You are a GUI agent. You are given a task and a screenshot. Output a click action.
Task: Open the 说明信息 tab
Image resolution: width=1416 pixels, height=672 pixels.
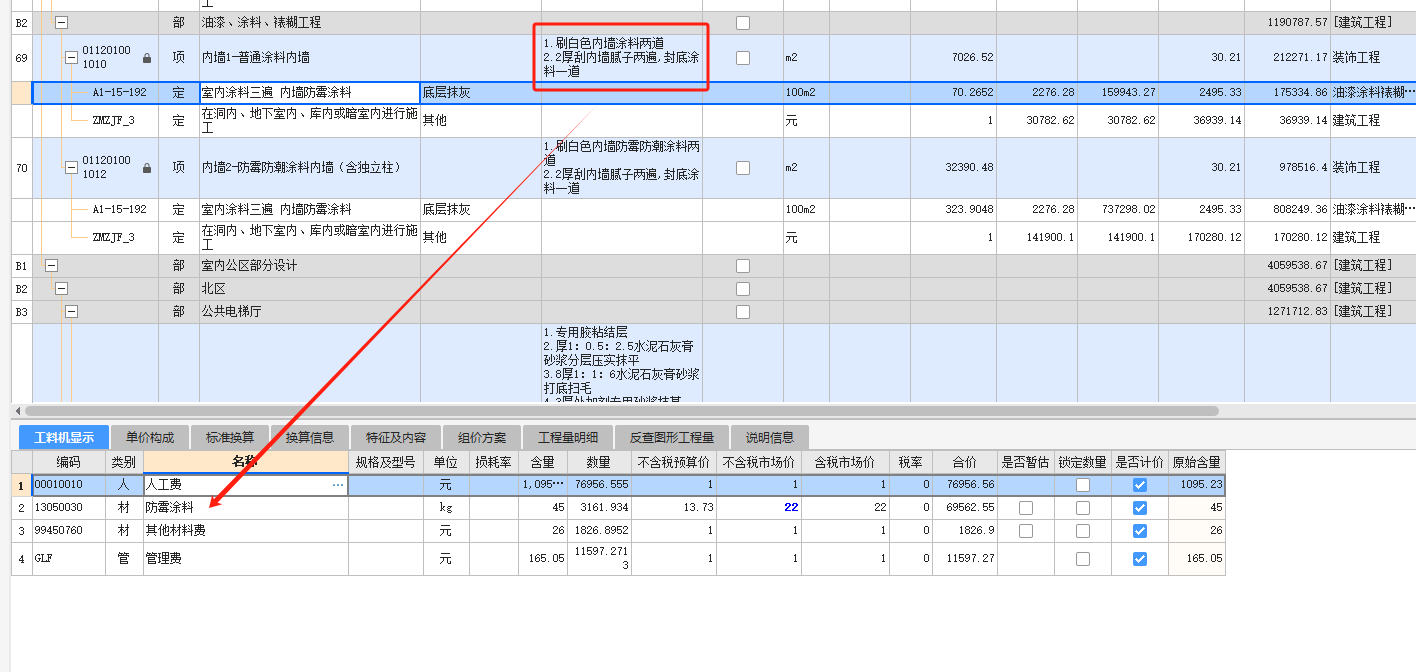pyautogui.click(x=770, y=438)
